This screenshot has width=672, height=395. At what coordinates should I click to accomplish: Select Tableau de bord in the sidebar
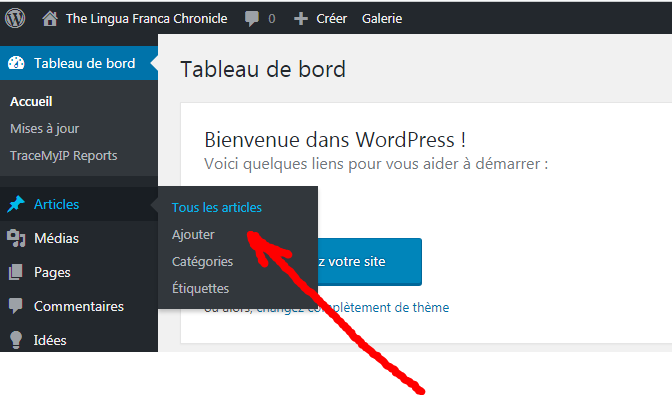tap(84, 63)
